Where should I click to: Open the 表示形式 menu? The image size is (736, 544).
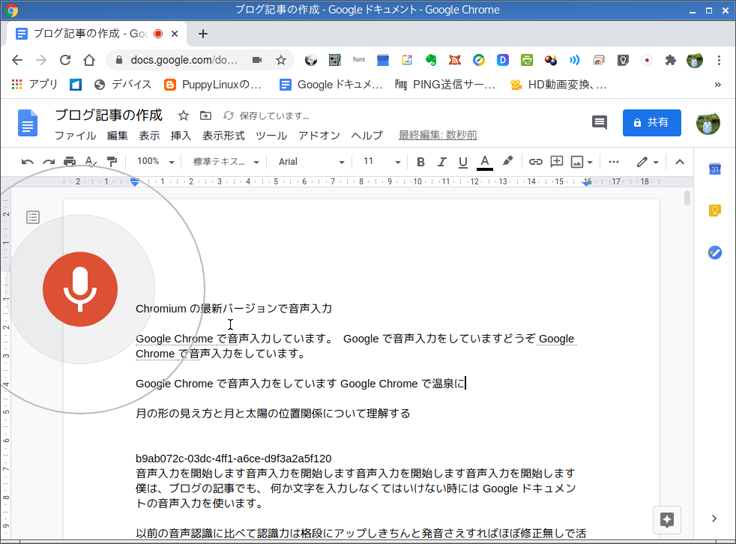click(223, 136)
